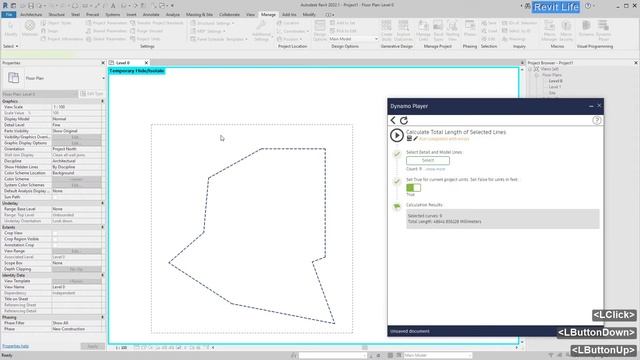Screen dimensions: 640x360
Task: Open Project Information
Action: [x=62, y=39]
